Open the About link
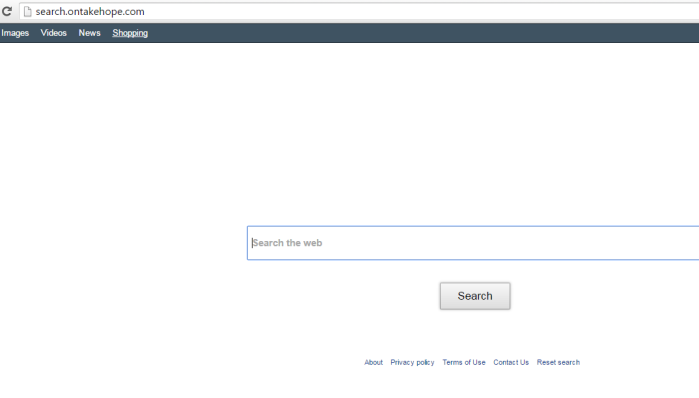 (374, 362)
